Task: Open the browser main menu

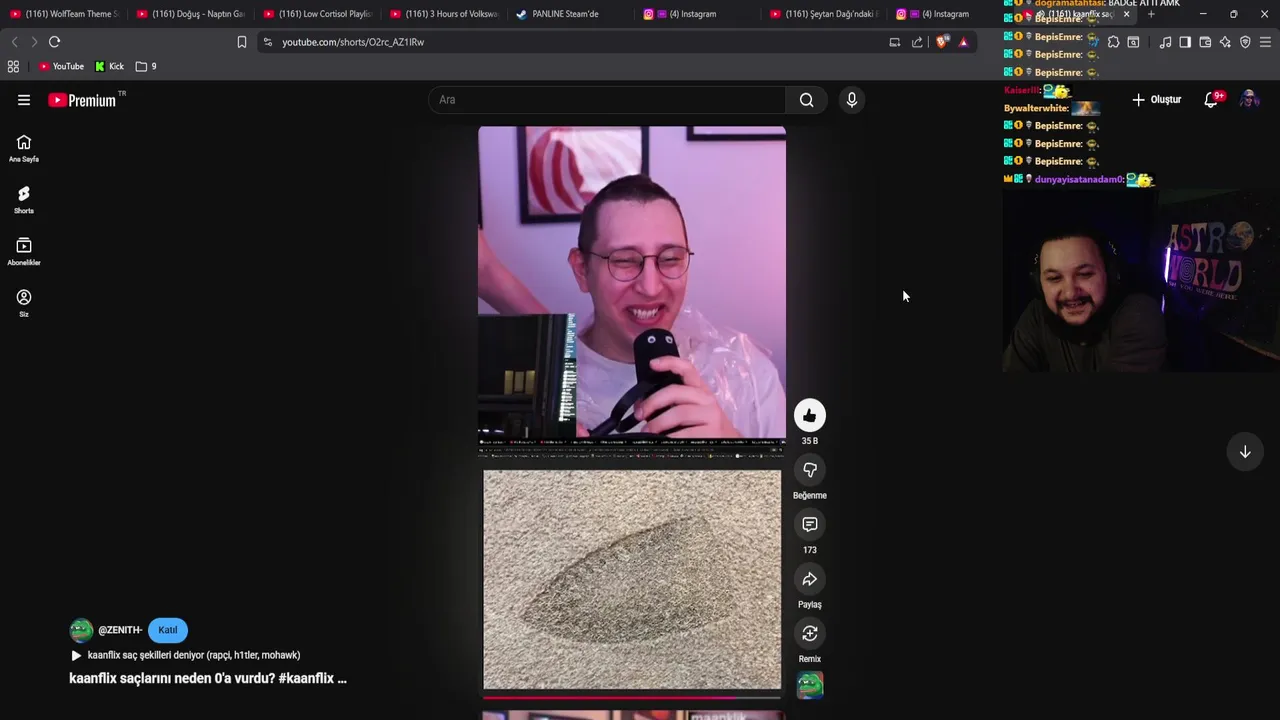Action: pyautogui.click(x=1265, y=42)
